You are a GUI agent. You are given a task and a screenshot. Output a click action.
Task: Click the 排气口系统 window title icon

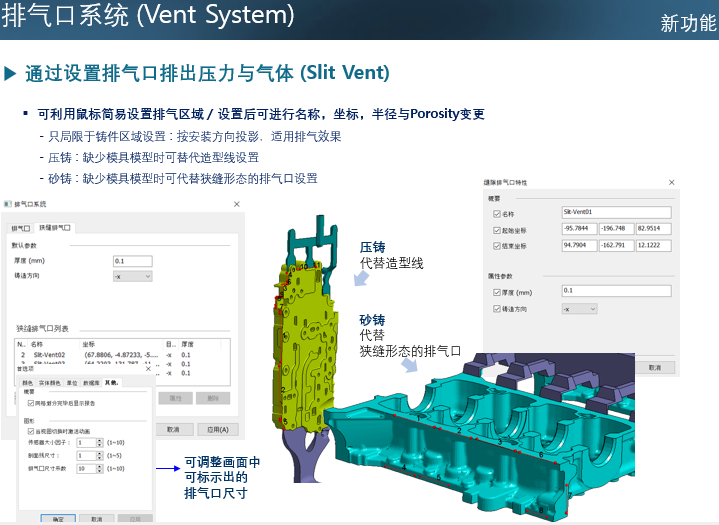(7, 204)
